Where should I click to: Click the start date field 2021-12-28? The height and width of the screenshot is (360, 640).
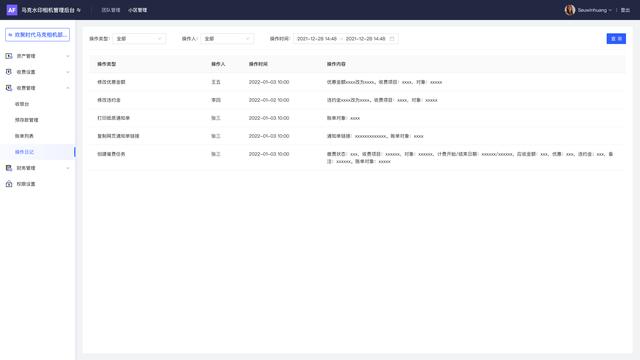point(317,39)
